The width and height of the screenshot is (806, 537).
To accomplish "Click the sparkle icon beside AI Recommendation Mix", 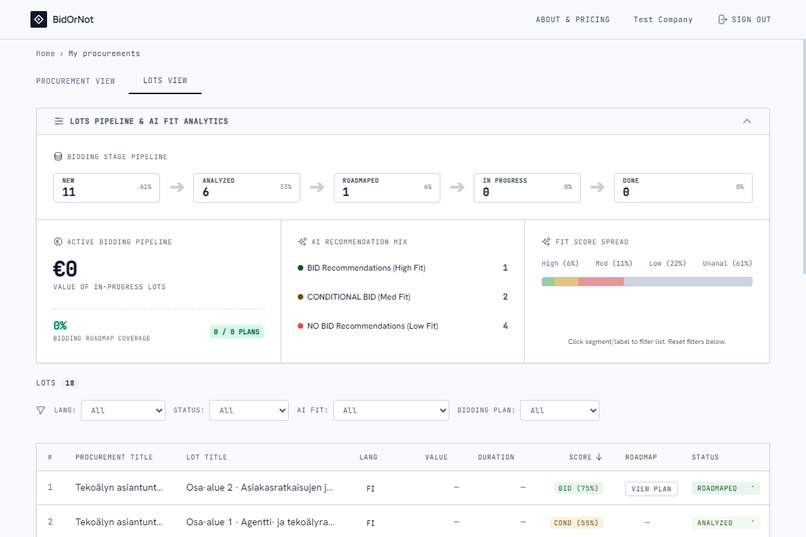I will (302, 242).
